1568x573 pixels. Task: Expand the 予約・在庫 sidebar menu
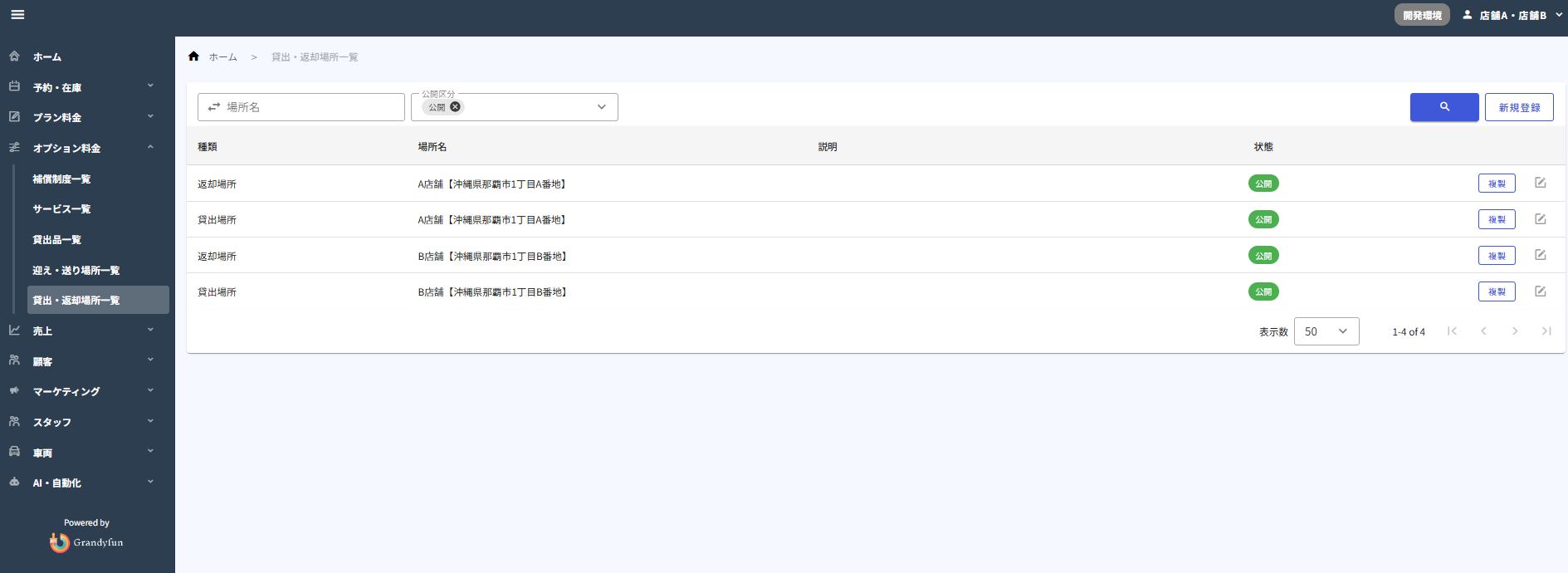(150, 87)
